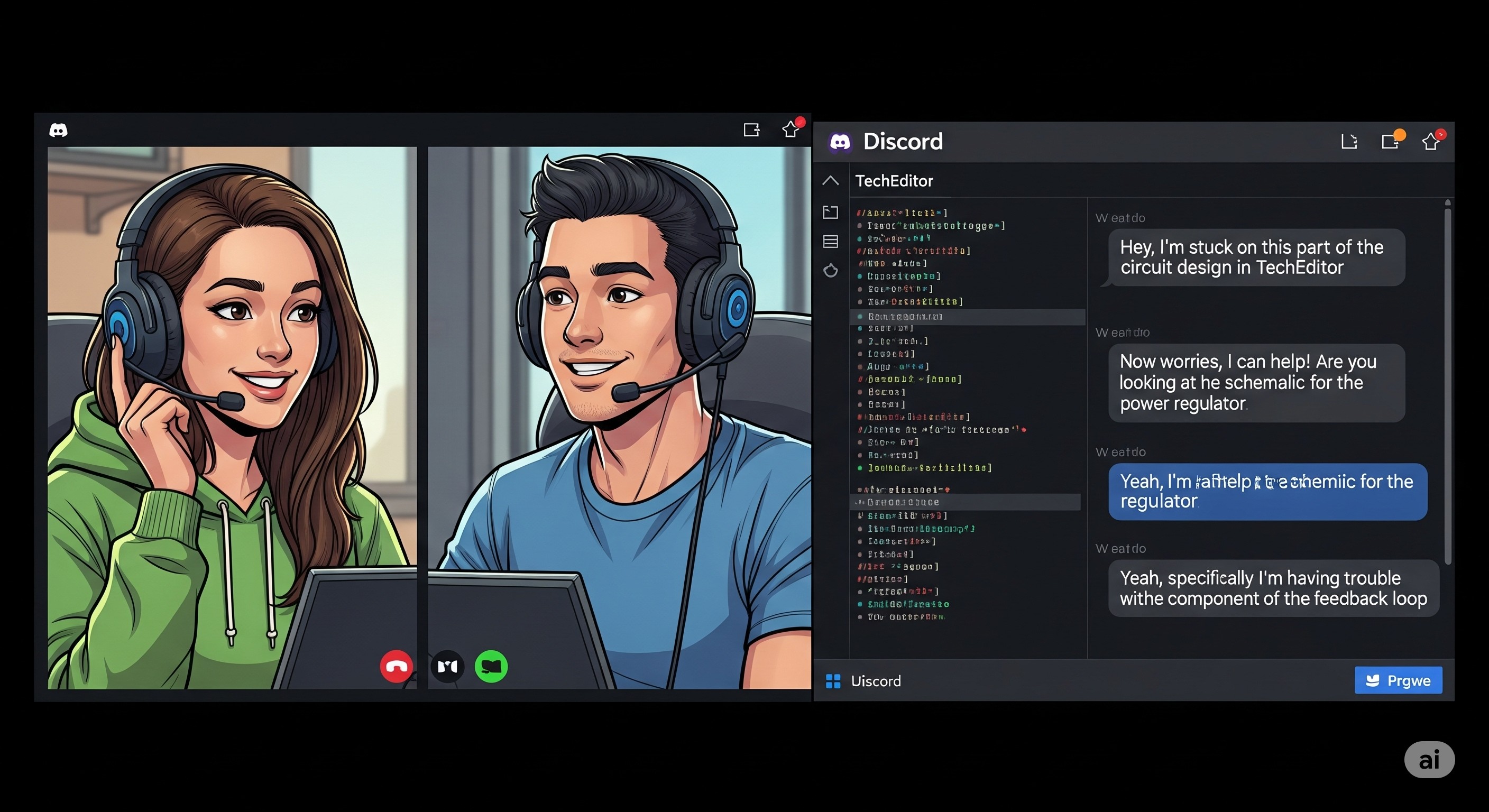Select the woman in green hoodie video tile
The image size is (1489, 812).
point(232,417)
